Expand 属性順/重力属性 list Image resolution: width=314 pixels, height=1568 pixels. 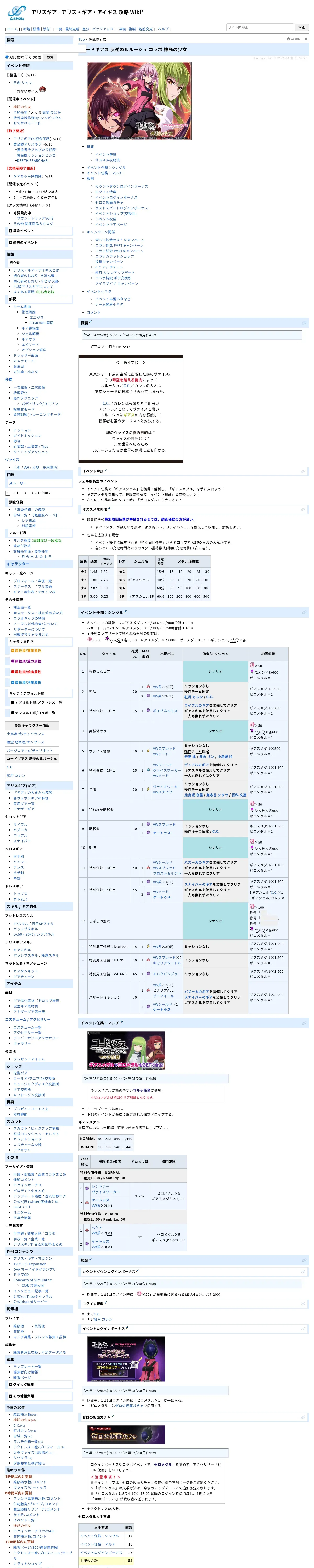coord(12,661)
